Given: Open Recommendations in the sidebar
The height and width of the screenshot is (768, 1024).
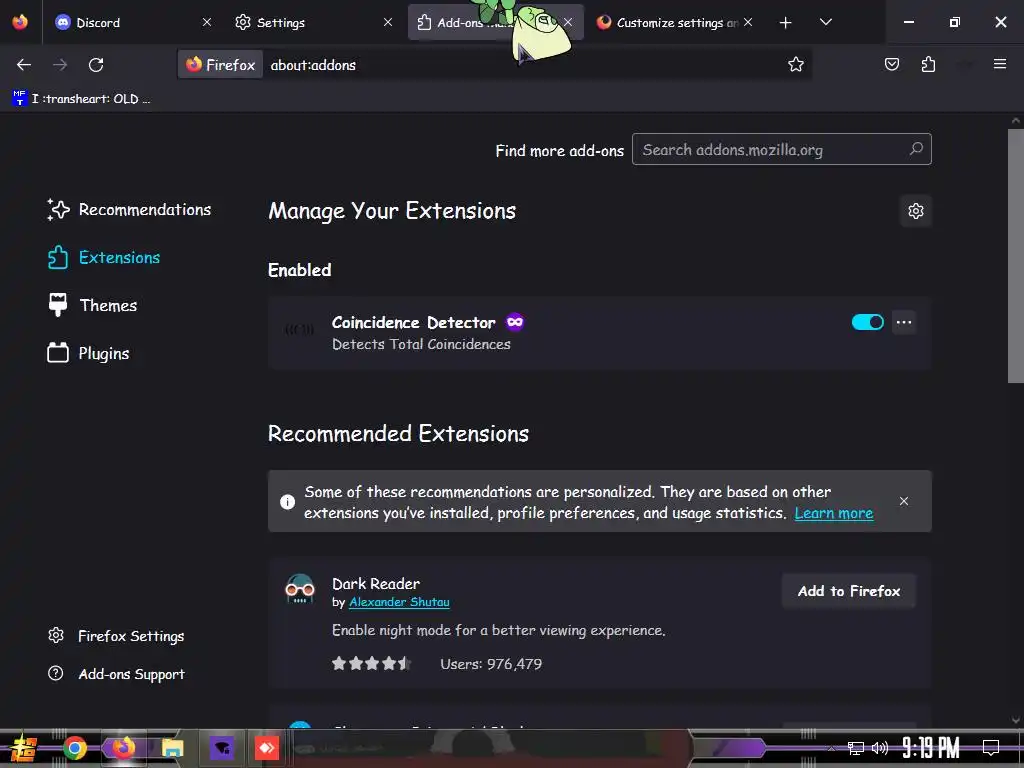Looking at the screenshot, I should pos(129,210).
